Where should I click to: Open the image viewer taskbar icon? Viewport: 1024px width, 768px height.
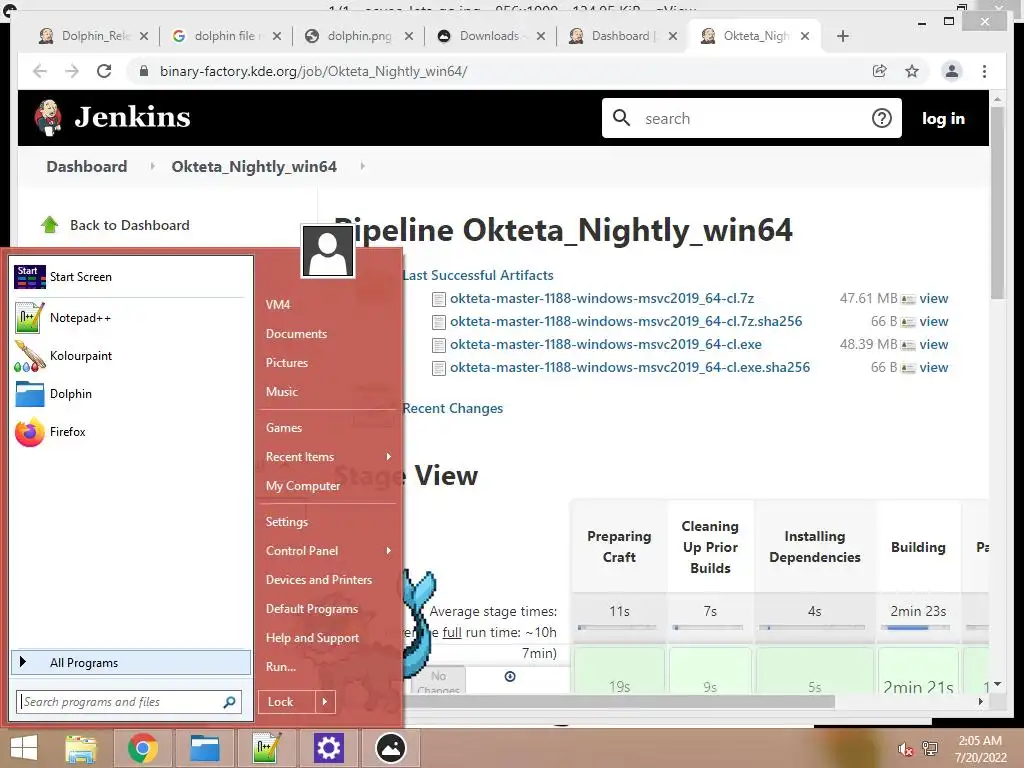click(x=391, y=748)
